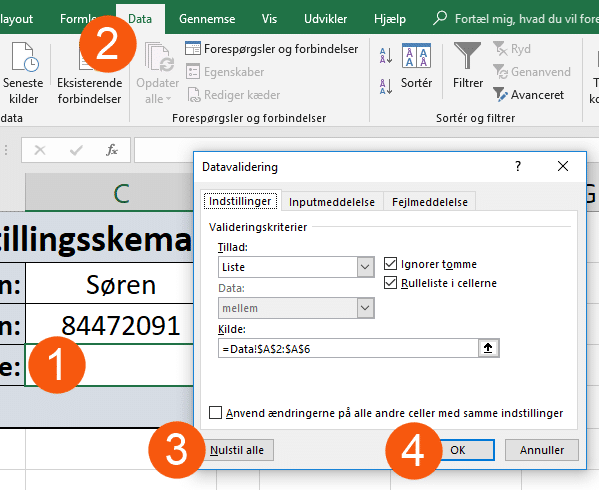This screenshot has height=490, width=599.
Task: Open Forespørgsler og forbindelser pane
Action: [x=272, y=49]
